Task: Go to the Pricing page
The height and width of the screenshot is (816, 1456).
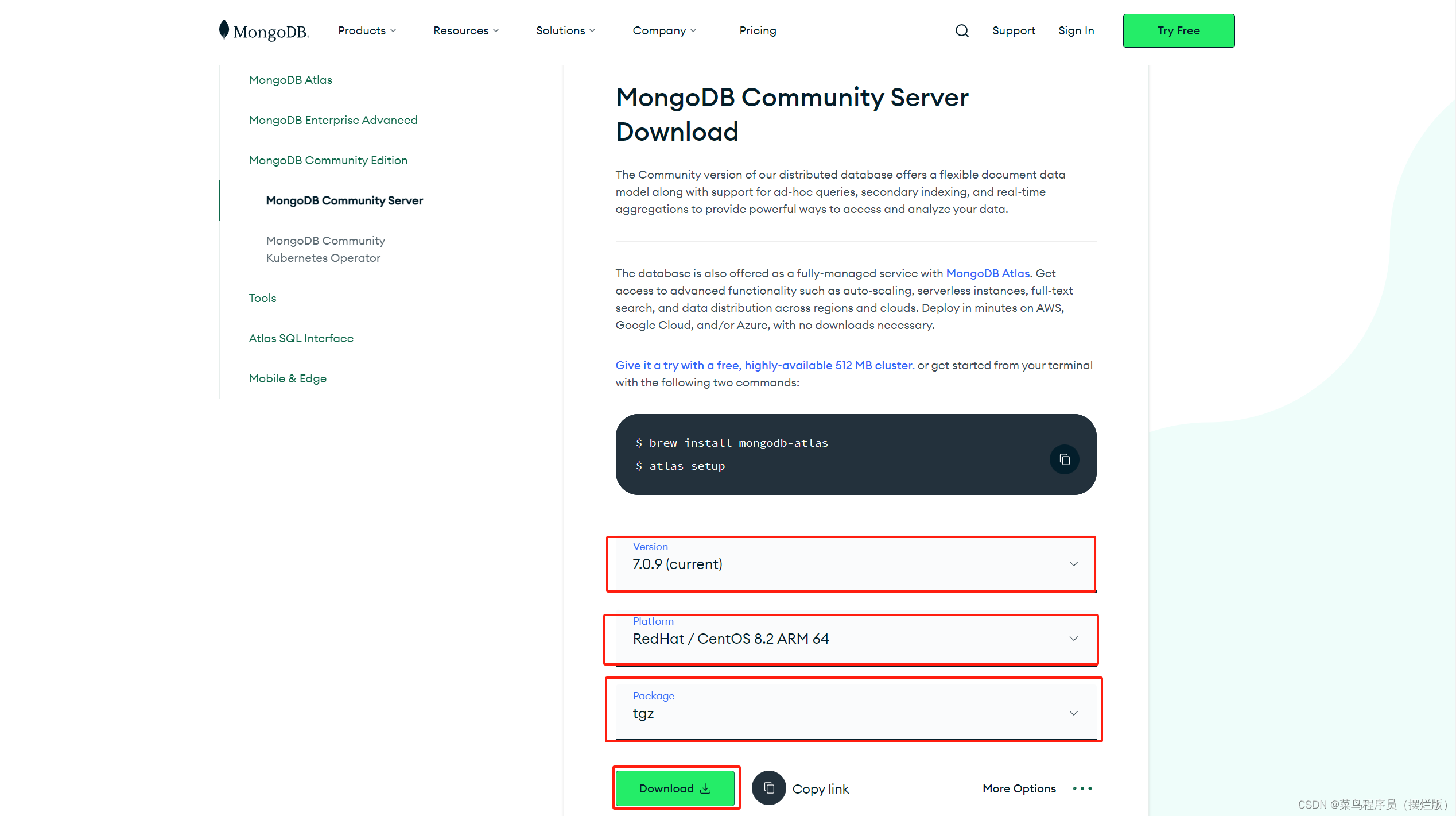Action: 758,30
